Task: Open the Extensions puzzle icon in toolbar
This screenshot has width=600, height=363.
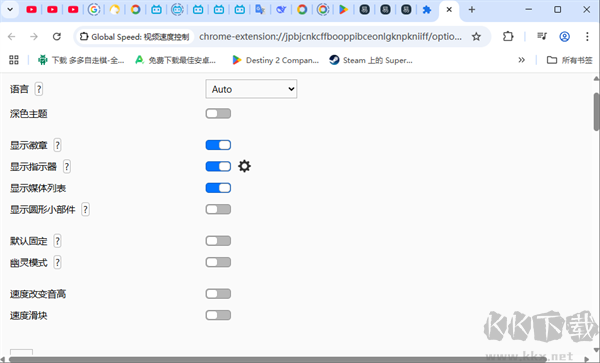Action: tap(508, 36)
